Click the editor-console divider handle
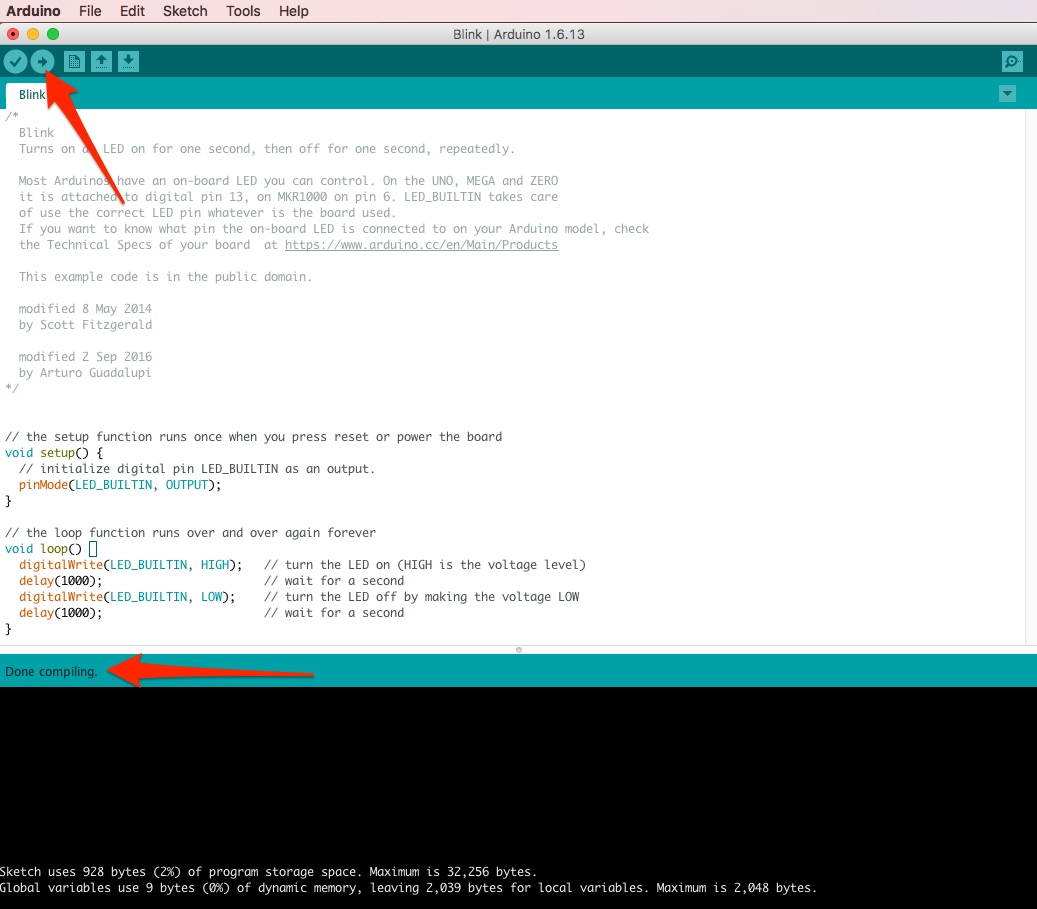This screenshot has height=909, width=1037. click(519, 649)
